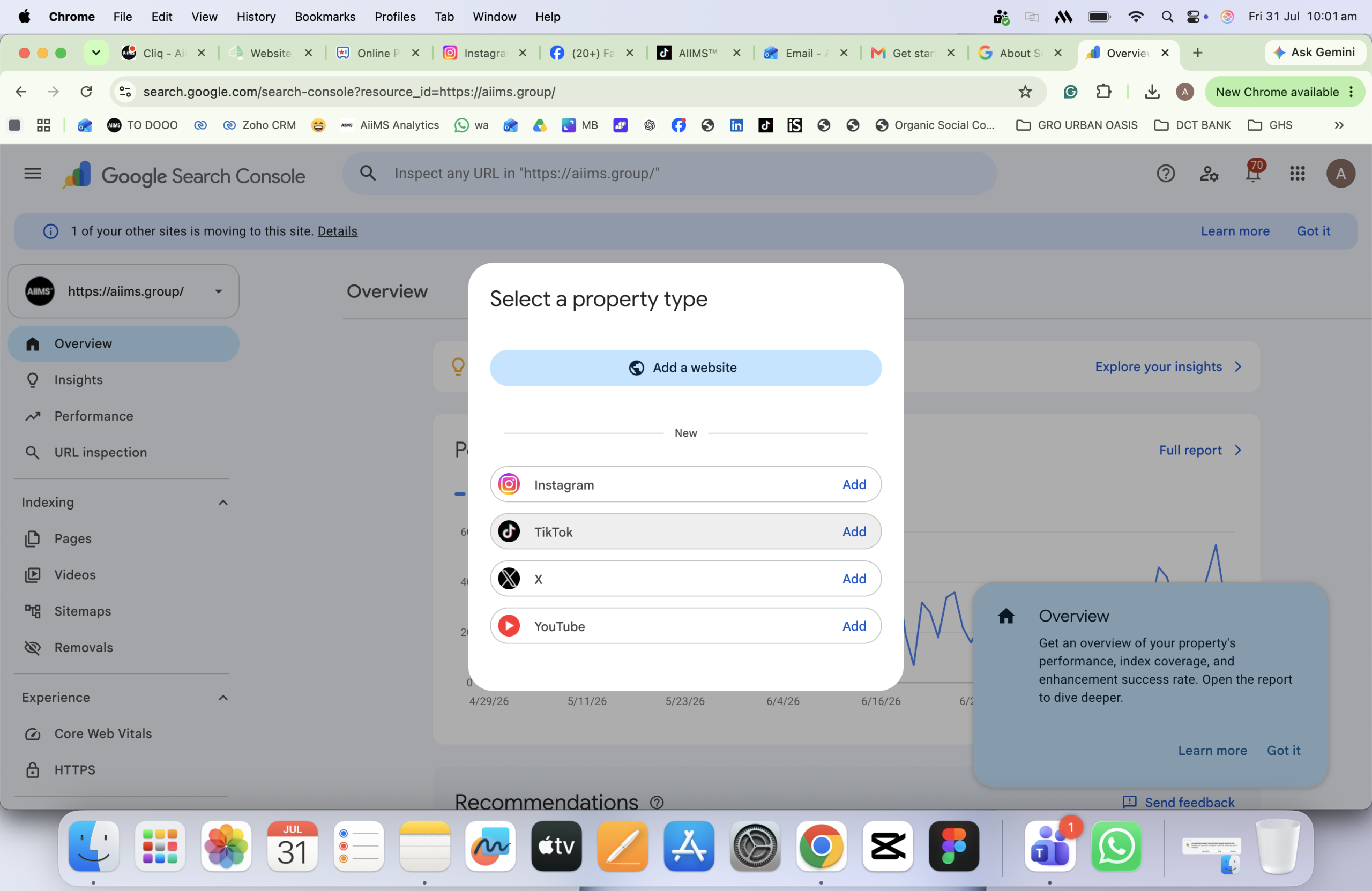The height and width of the screenshot is (891, 1372).
Task: Switch to the Get started Gmail tab
Action: coord(913,53)
